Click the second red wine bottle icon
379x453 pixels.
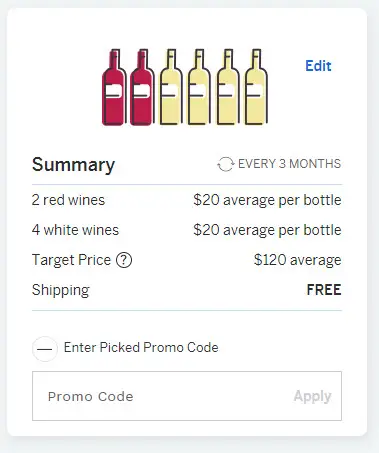click(x=142, y=87)
